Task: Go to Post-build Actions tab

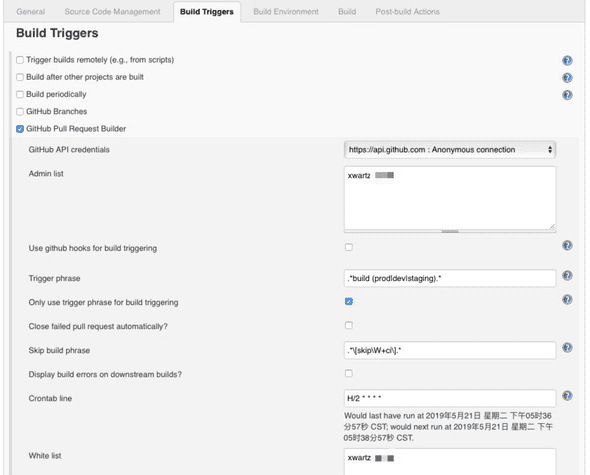Action: (x=408, y=12)
